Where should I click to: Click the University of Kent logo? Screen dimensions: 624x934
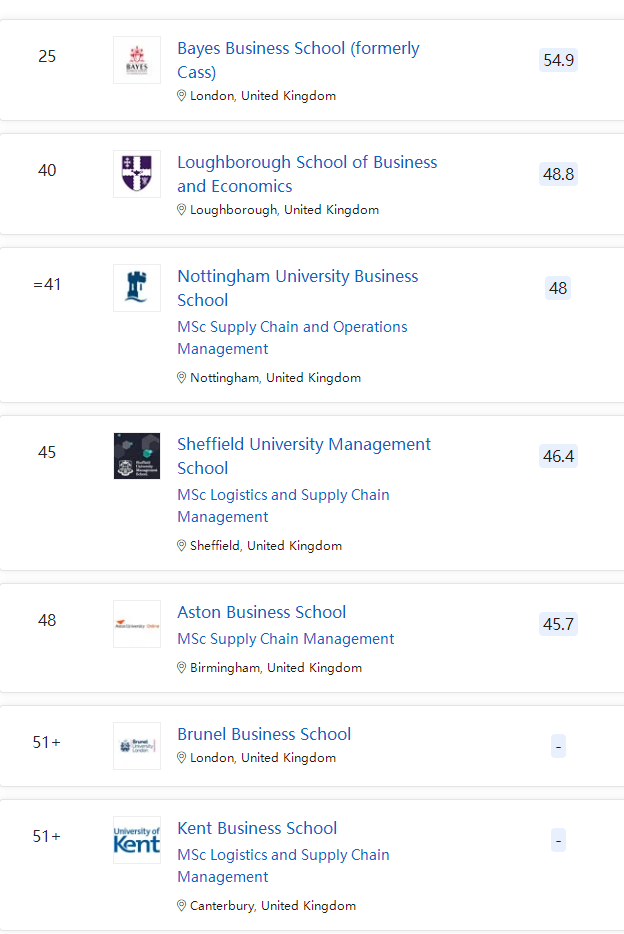click(x=137, y=840)
